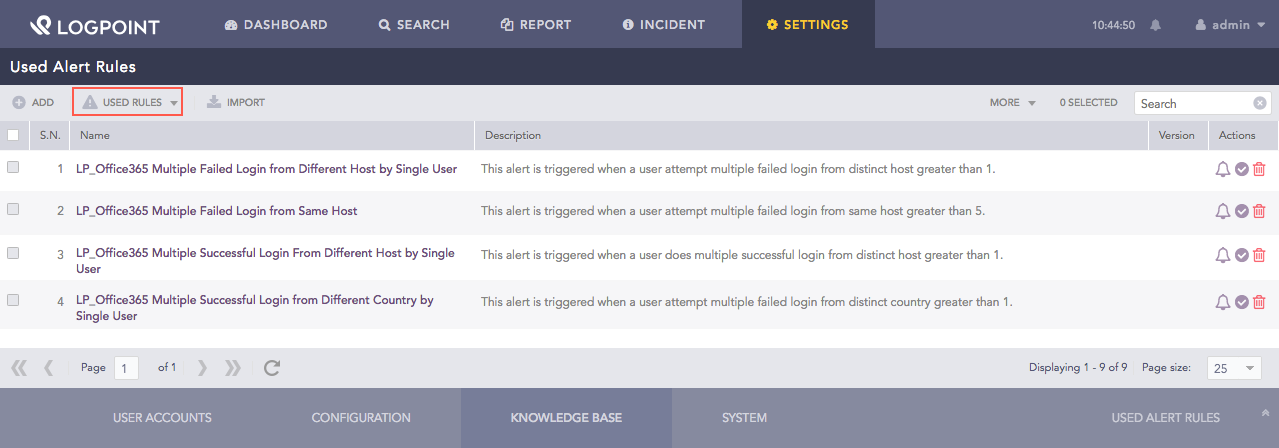Click the LogPoint logo
The height and width of the screenshot is (448, 1279).
[94, 25]
